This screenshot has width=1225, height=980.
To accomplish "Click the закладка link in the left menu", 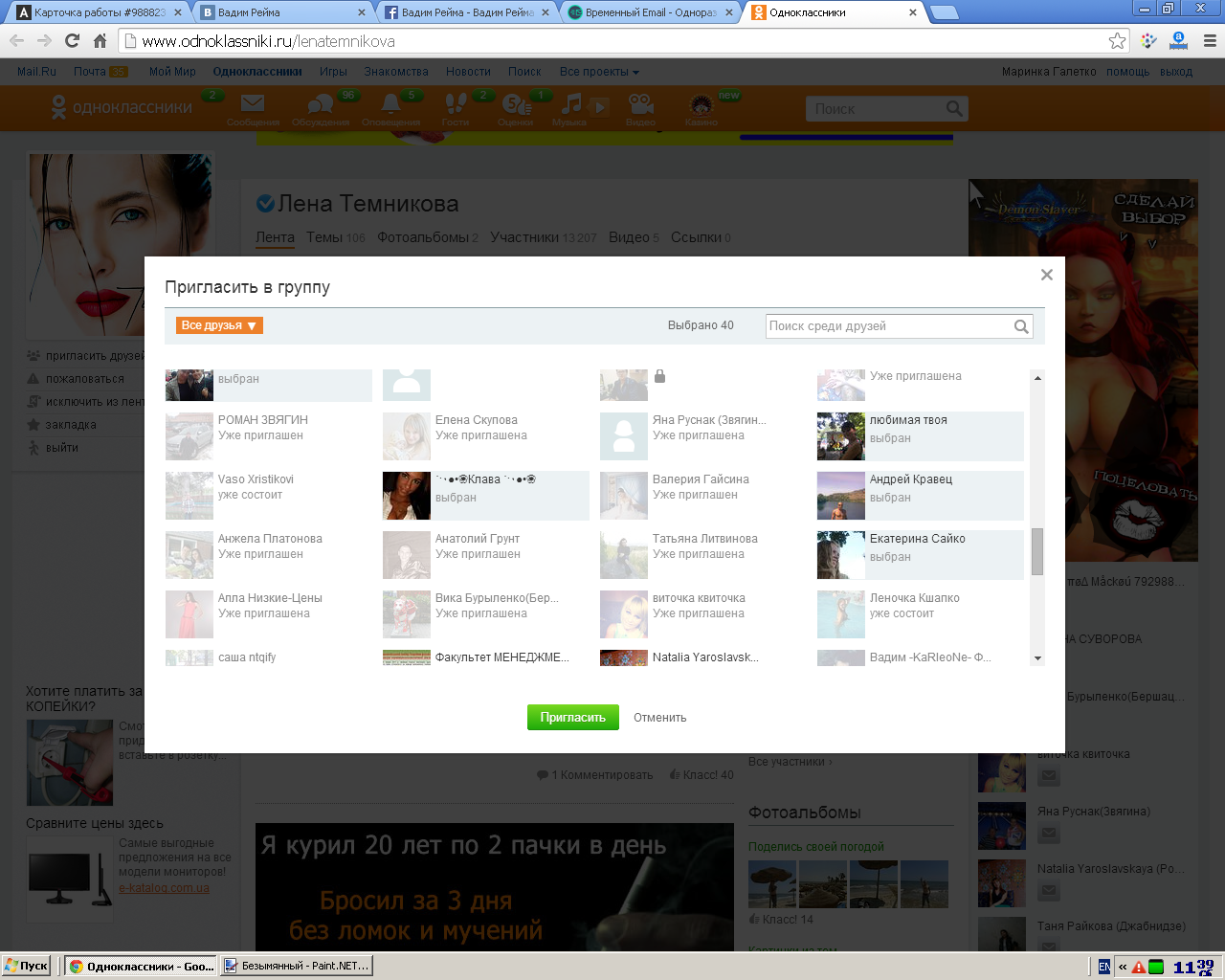I will click(x=71, y=425).
